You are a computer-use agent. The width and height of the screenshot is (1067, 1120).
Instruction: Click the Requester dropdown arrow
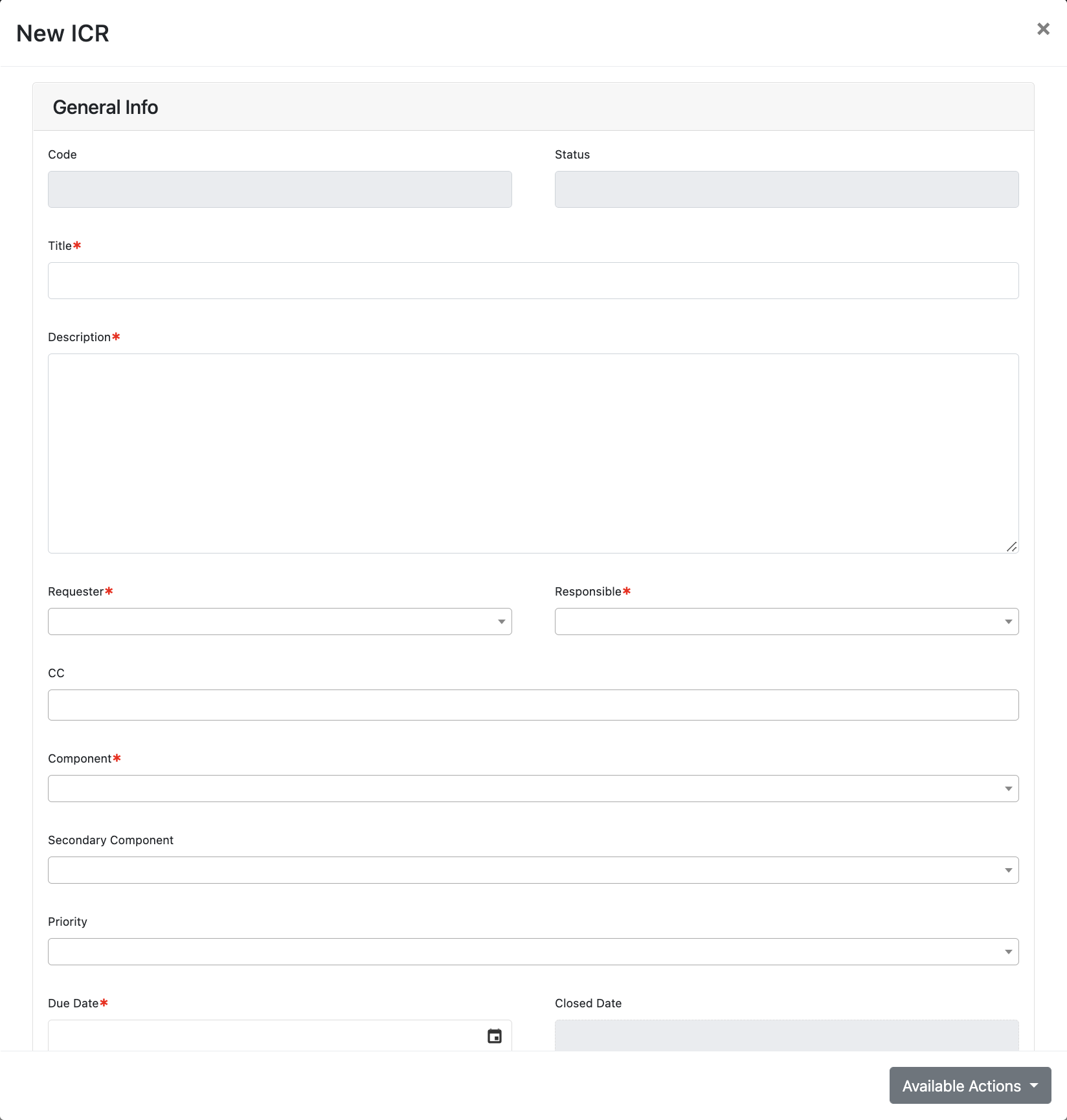point(501,622)
